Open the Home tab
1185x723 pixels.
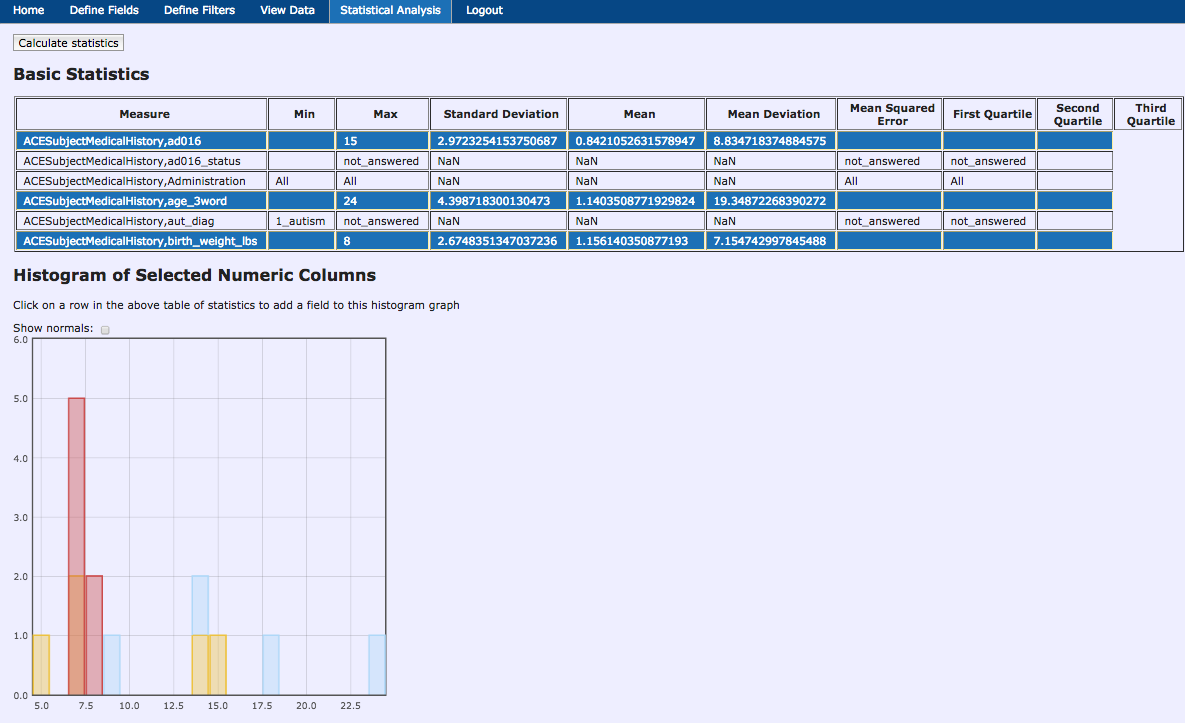tap(28, 11)
